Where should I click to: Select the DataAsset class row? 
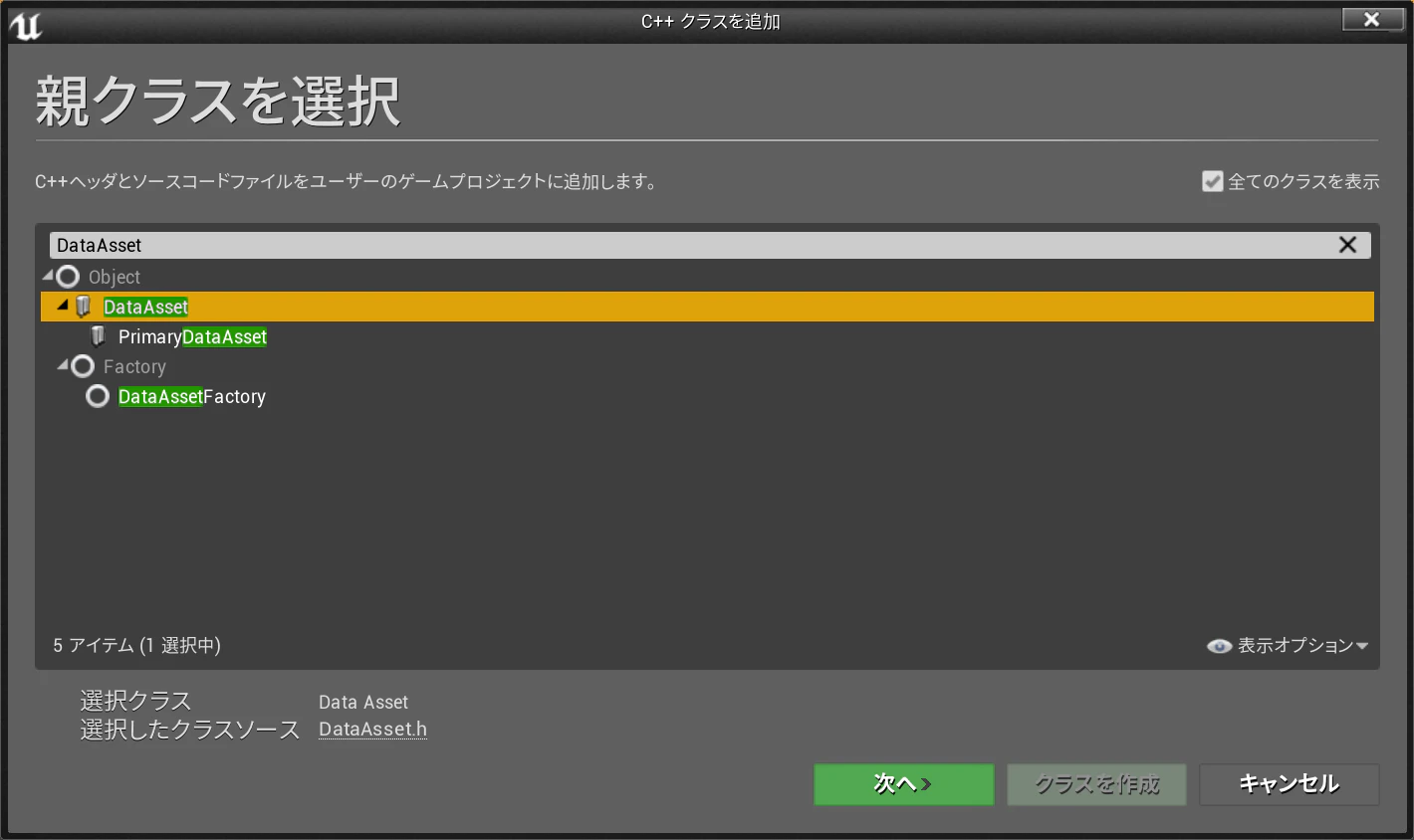tap(707, 307)
